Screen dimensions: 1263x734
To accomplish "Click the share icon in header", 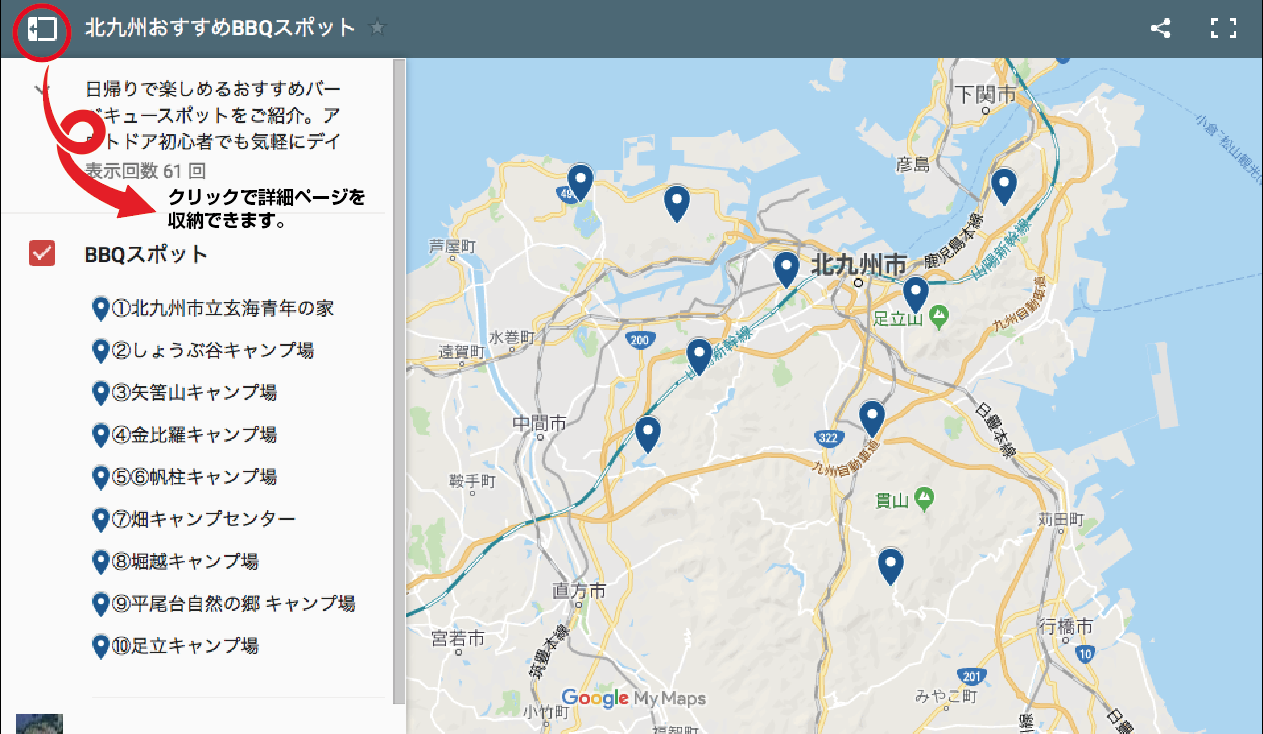I will 1160,28.
